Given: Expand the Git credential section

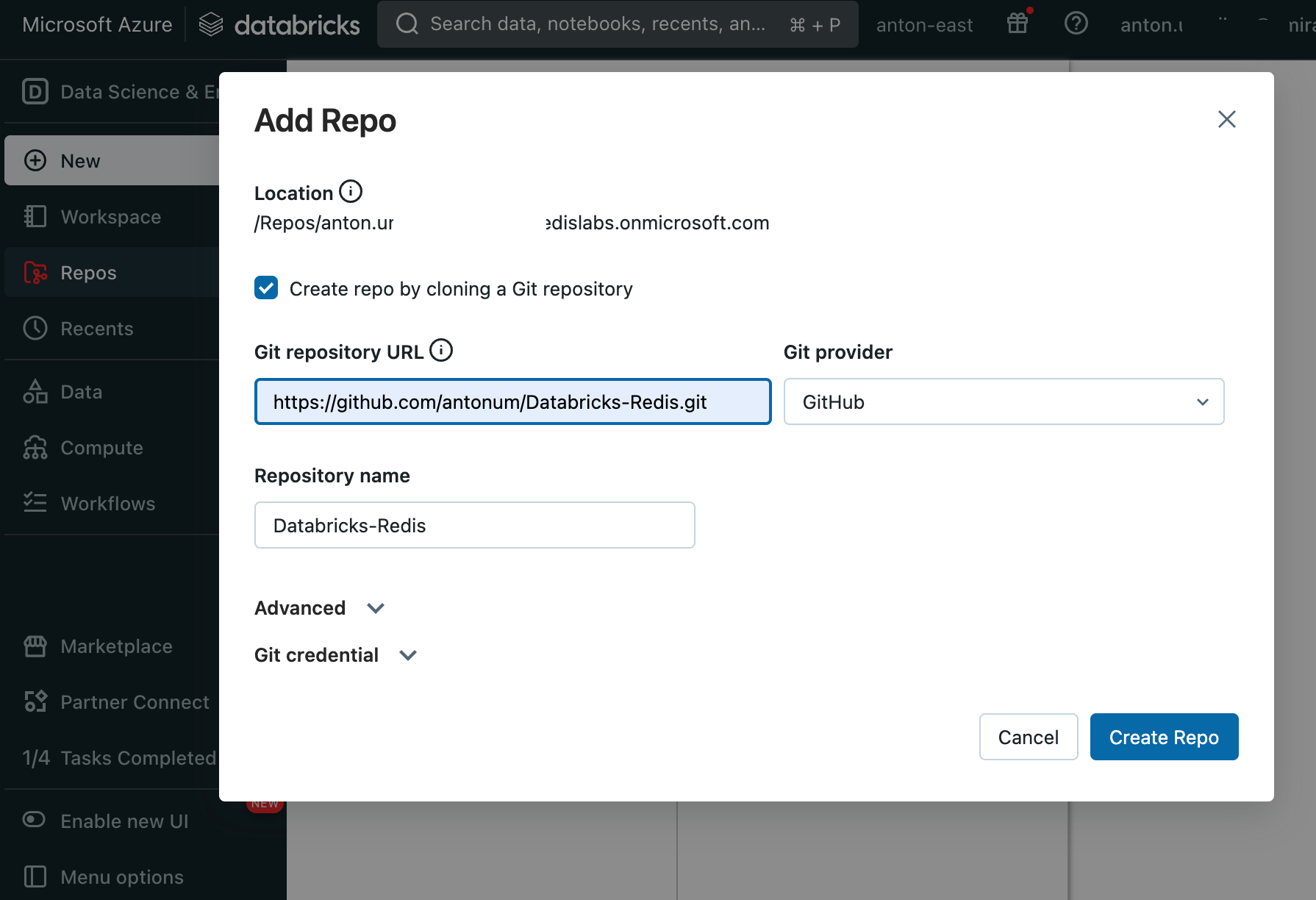Looking at the screenshot, I should [x=336, y=655].
